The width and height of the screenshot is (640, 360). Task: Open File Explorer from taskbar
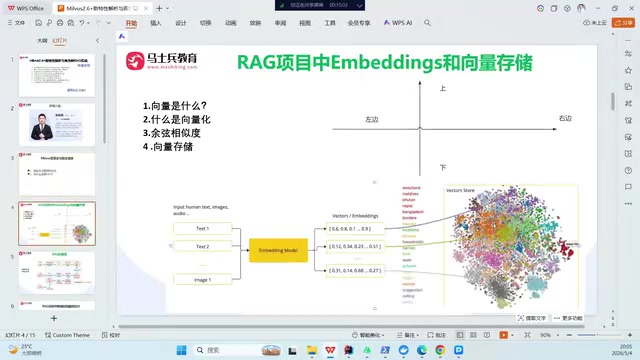click(x=312, y=350)
